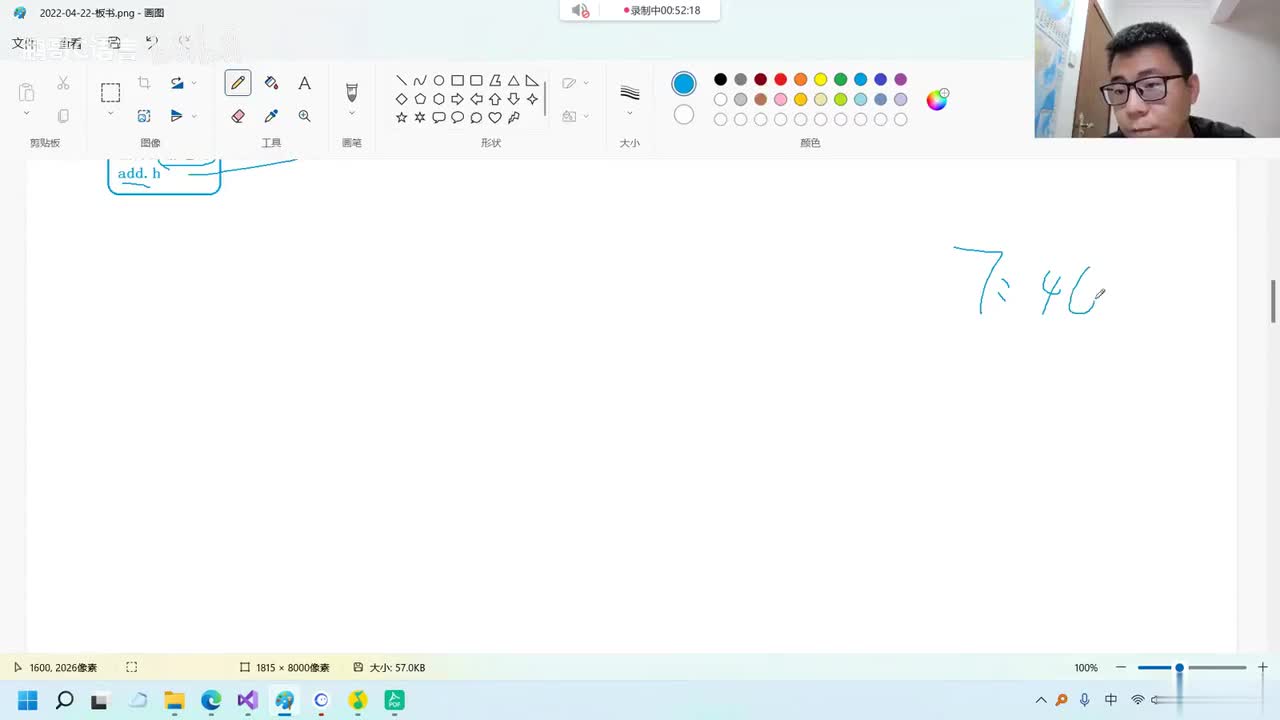This screenshot has width=1280, height=720.
Task: Click the vertical scrollbar thumb
Action: coord(1273,301)
